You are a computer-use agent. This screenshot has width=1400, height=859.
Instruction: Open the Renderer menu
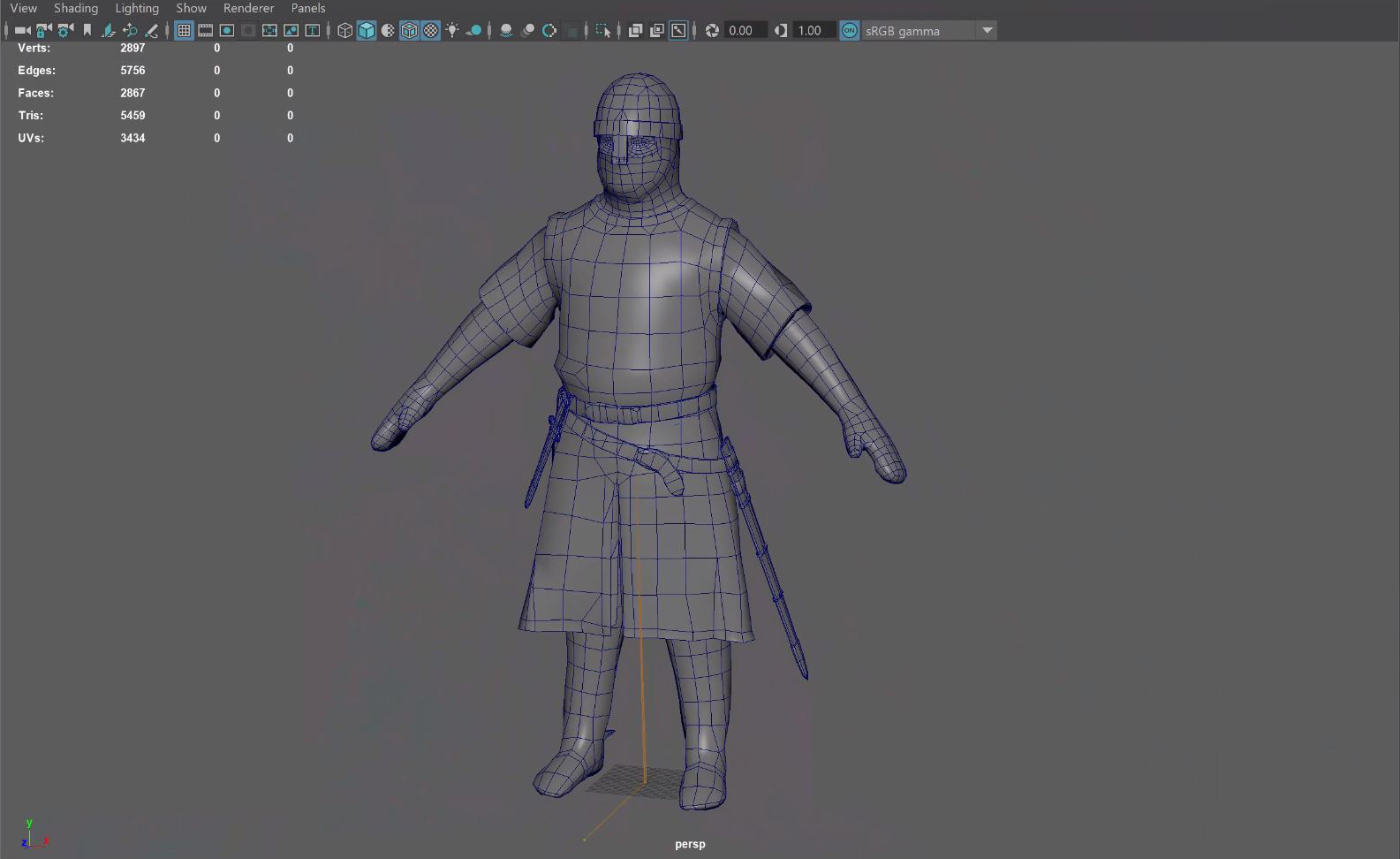(x=248, y=8)
